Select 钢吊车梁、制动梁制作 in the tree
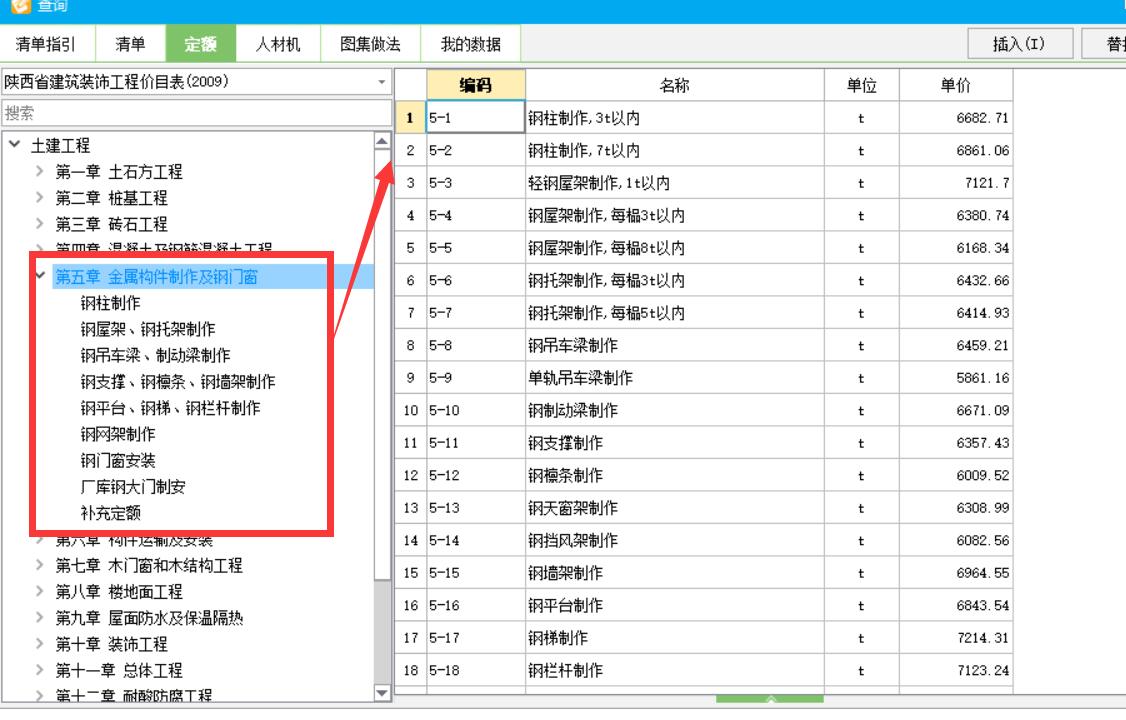Image resolution: width=1126 pixels, height=720 pixels. [x=155, y=355]
